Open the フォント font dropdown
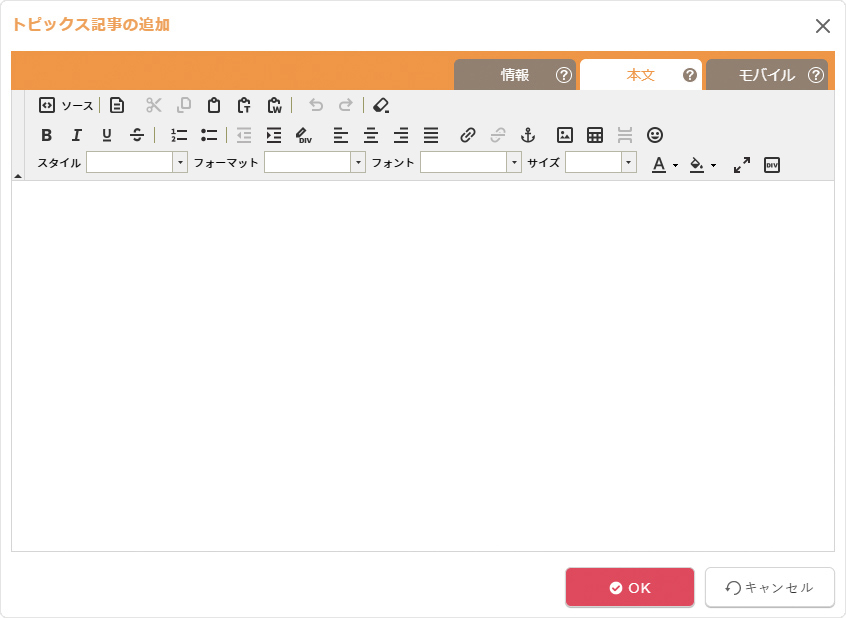The width and height of the screenshot is (846, 618). (x=471, y=163)
